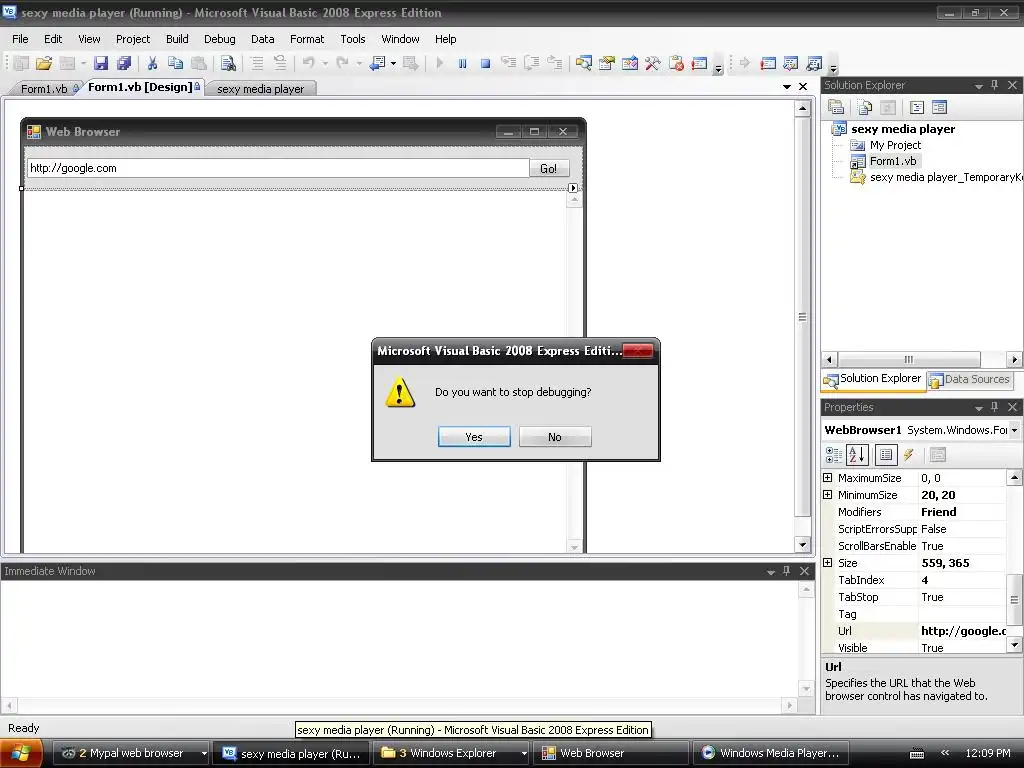The width and height of the screenshot is (1024, 768).
Task: Click Yes to stop debugging
Action: pyautogui.click(x=474, y=437)
